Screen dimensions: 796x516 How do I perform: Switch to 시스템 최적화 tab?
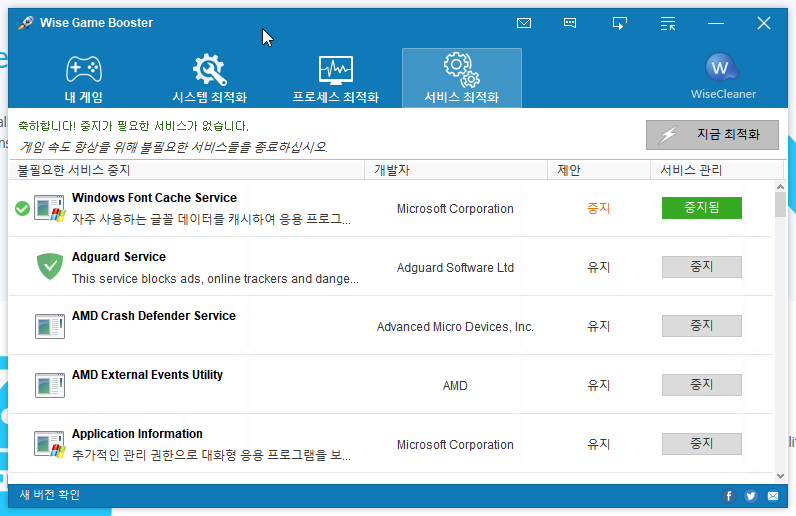tap(210, 78)
